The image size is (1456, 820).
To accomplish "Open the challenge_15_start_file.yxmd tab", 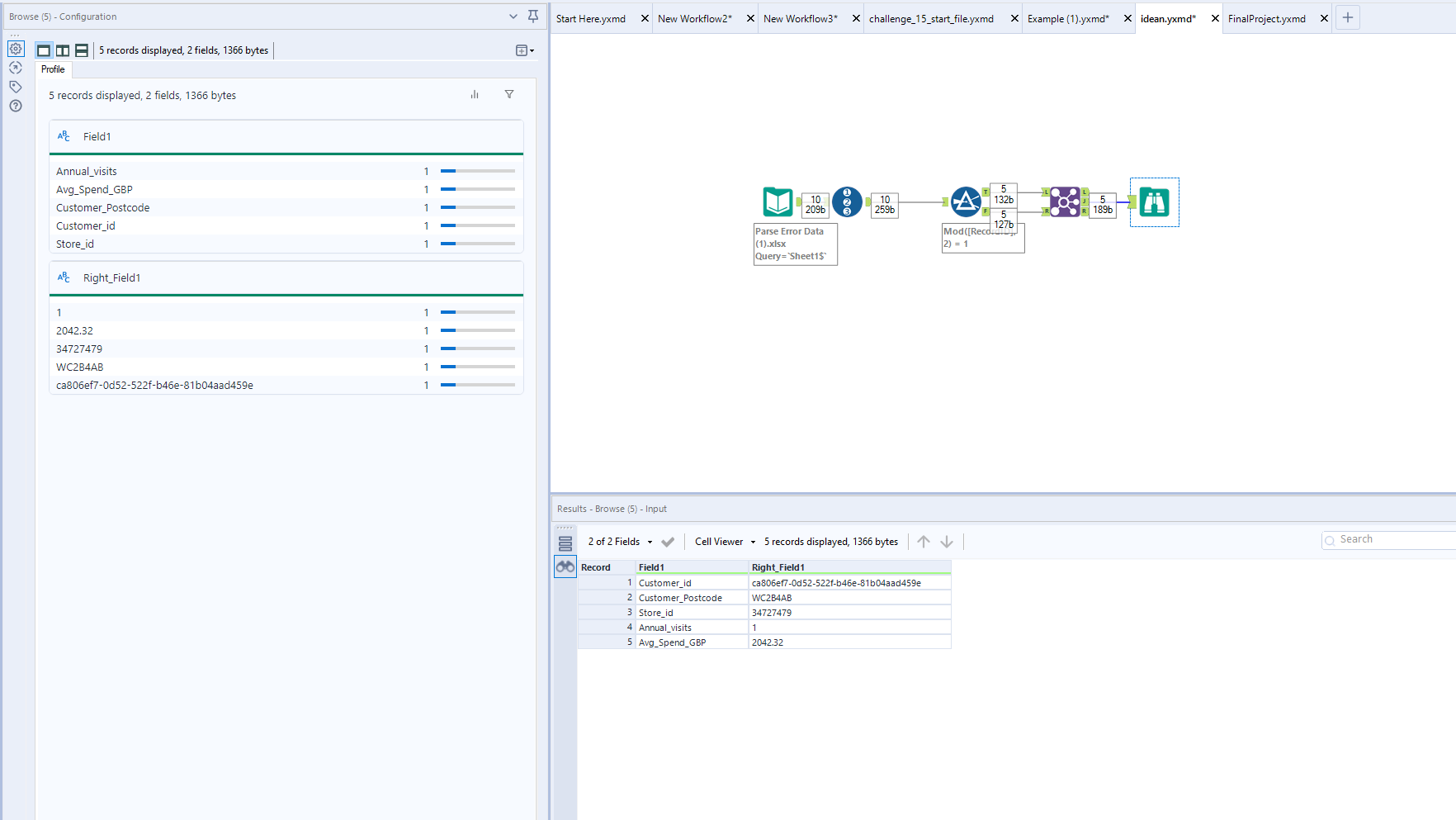I will (x=931, y=18).
